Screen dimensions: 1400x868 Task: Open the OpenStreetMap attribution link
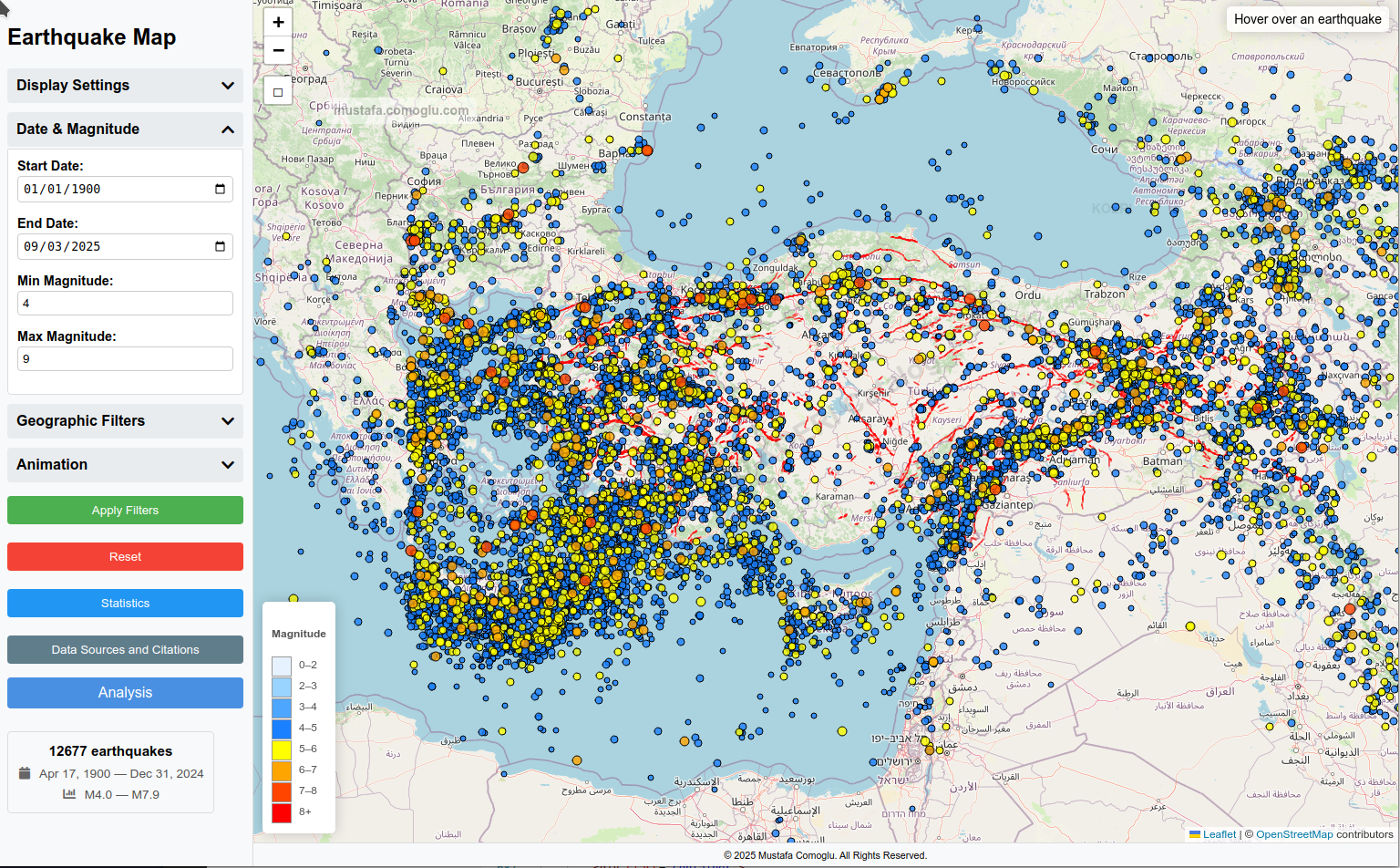pos(1294,834)
